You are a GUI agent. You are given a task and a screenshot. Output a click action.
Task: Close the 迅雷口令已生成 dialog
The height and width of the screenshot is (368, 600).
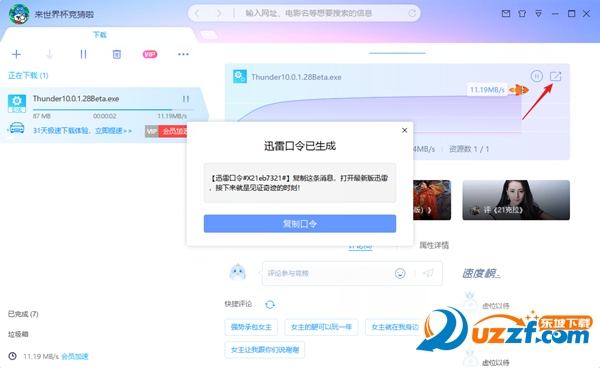coord(404,130)
